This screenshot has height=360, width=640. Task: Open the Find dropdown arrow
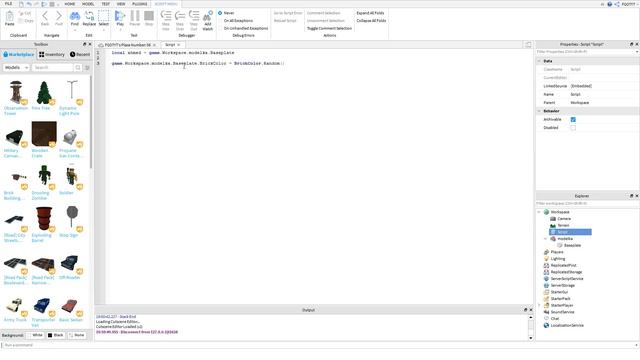pyautogui.click(x=75, y=30)
